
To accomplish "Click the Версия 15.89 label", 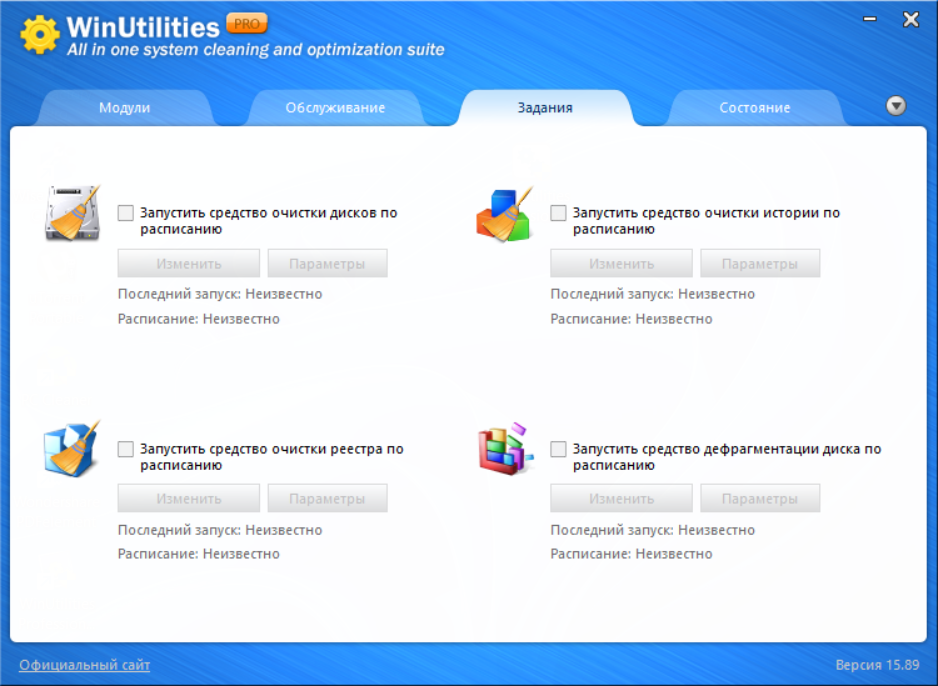I will pos(877,665).
